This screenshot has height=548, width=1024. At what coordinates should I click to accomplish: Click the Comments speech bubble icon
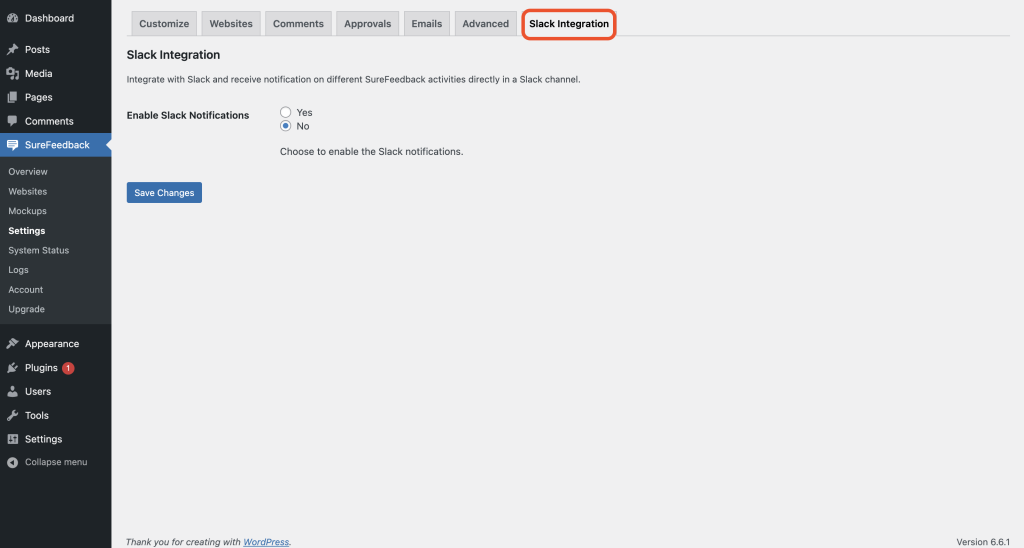12,121
